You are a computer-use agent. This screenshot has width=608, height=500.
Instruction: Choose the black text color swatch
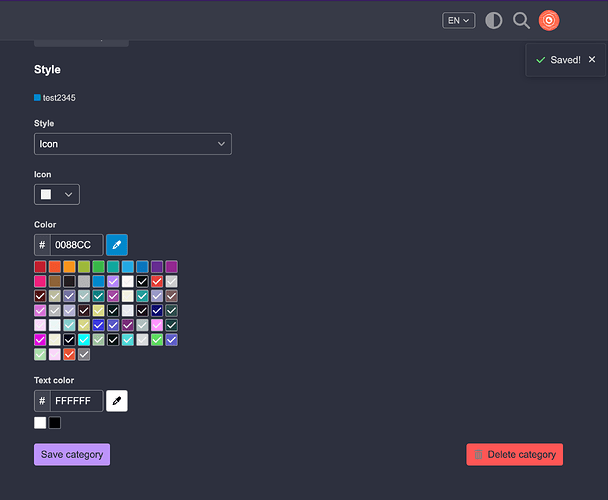(55, 422)
